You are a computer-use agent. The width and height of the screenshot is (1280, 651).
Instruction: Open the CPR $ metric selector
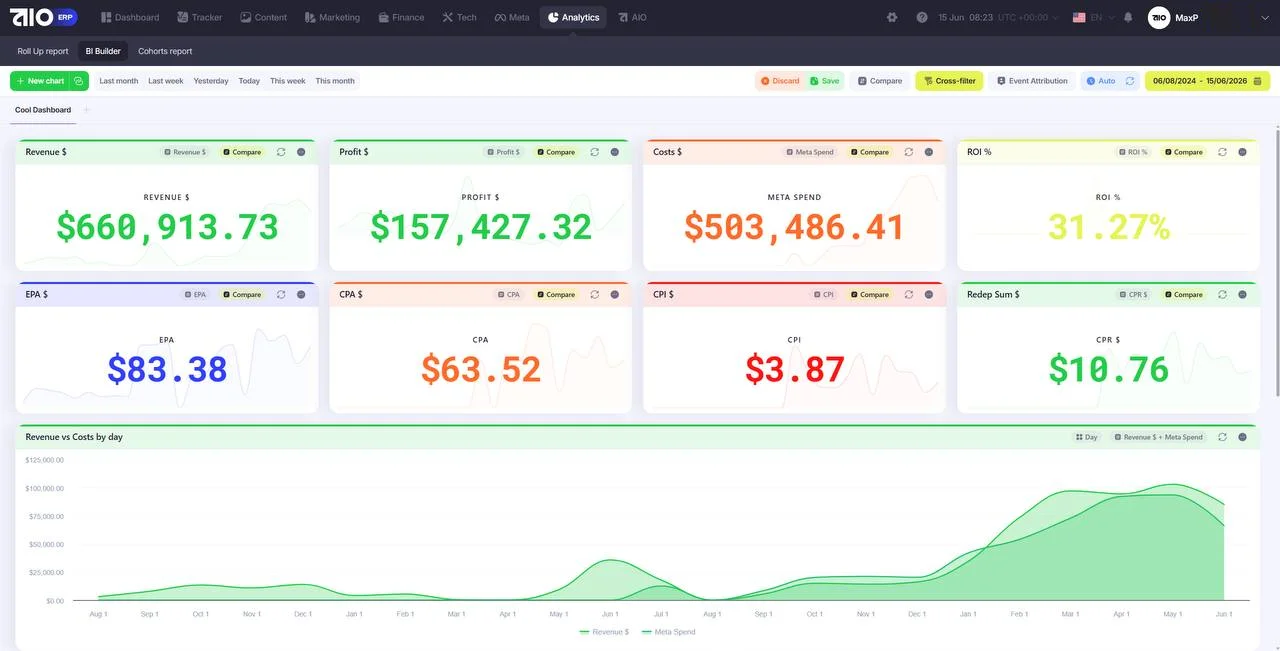pyautogui.click(x=1134, y=295)
